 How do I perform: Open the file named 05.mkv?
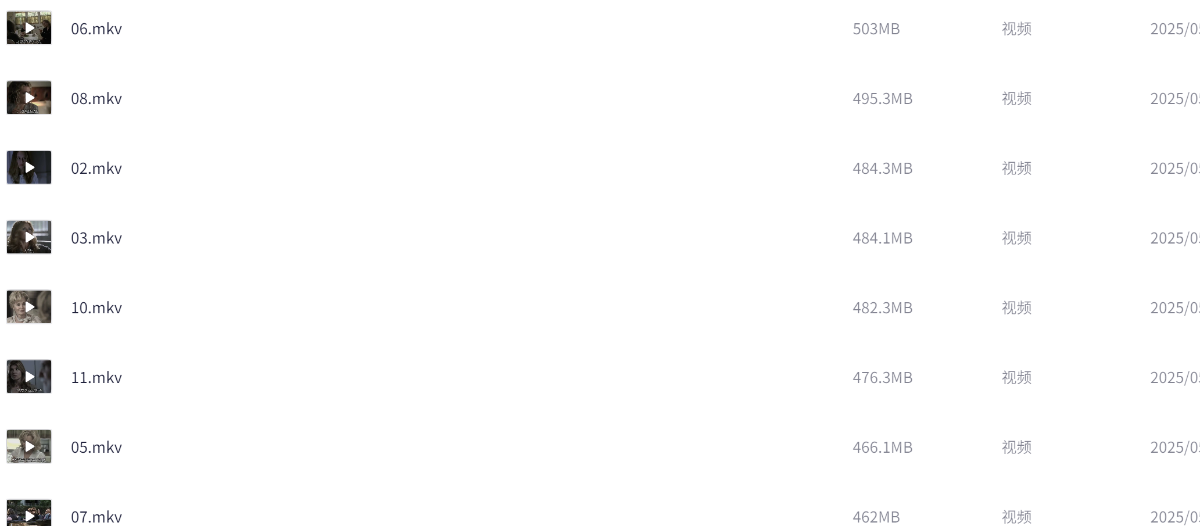click(96, 448)
